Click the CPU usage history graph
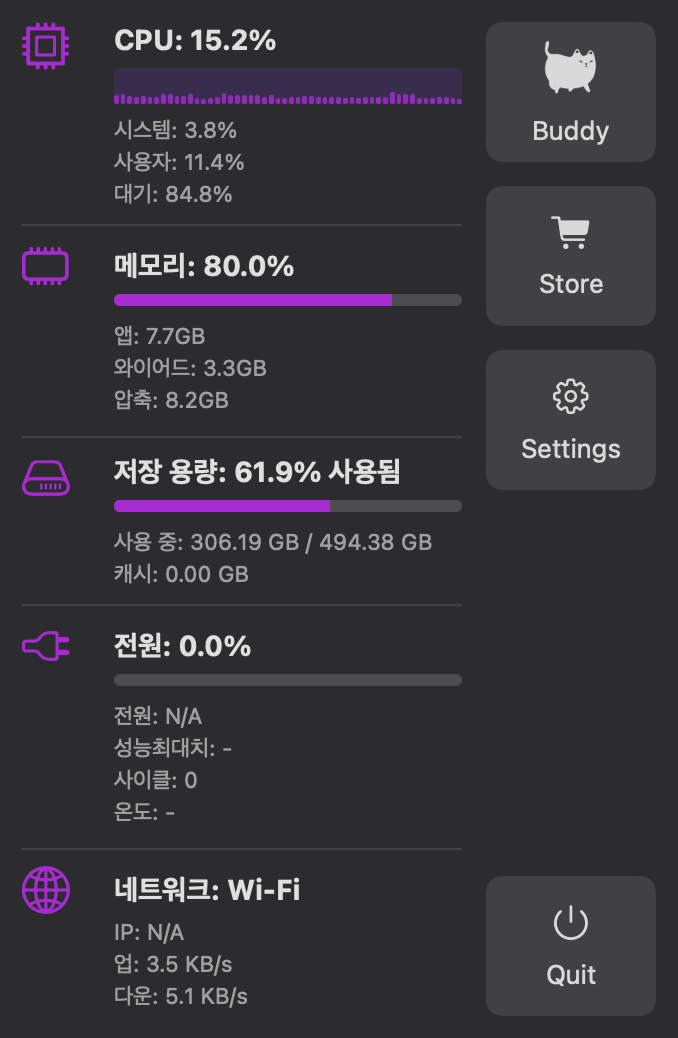Screen dimensions: 678x1038 [288, 87]
